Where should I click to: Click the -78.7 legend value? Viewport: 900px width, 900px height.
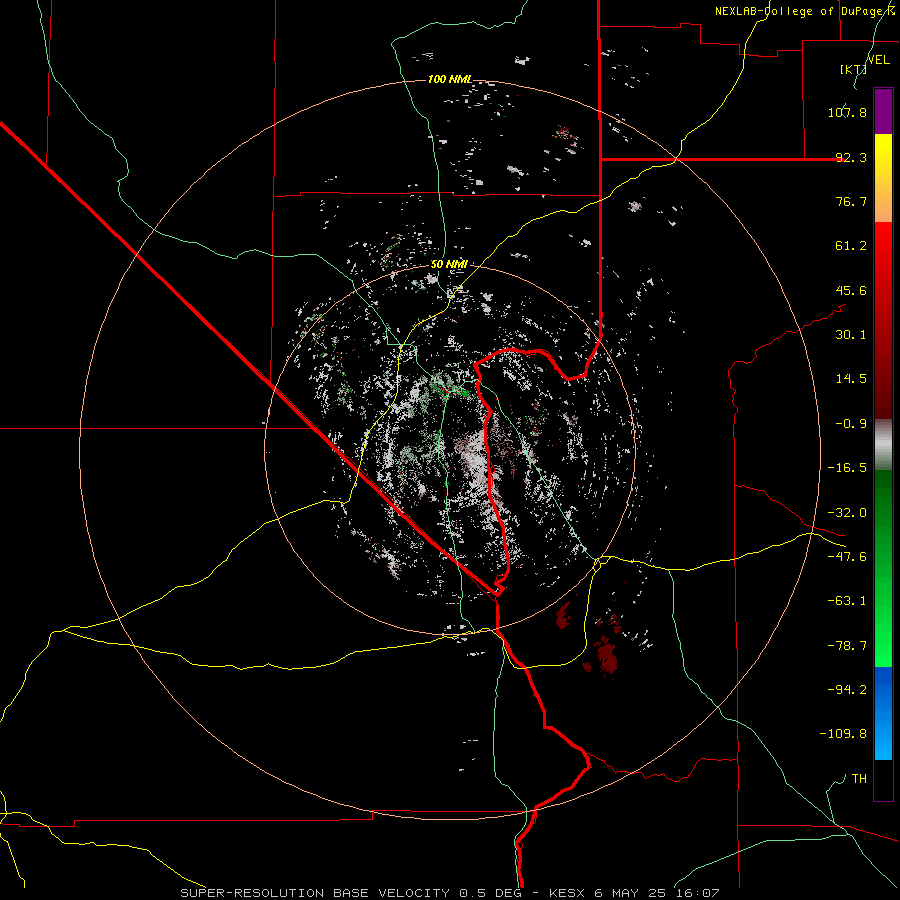coord(847,646)
